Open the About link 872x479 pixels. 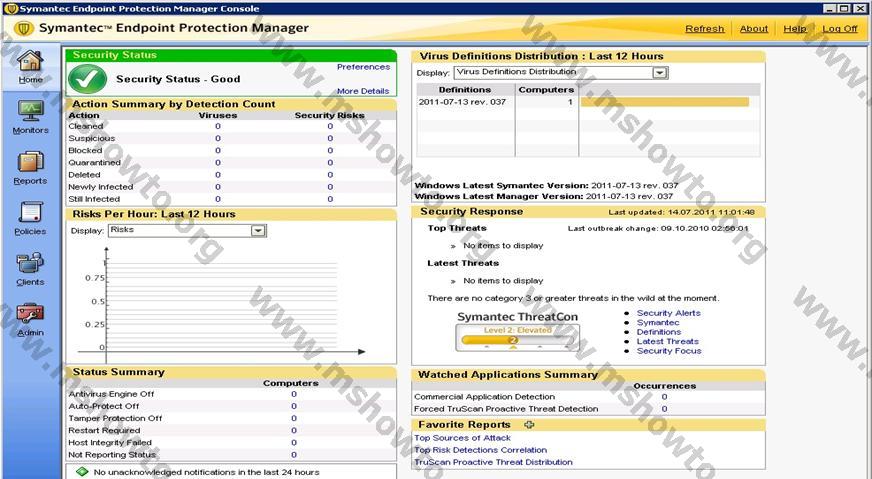click(x=754, y=28)
